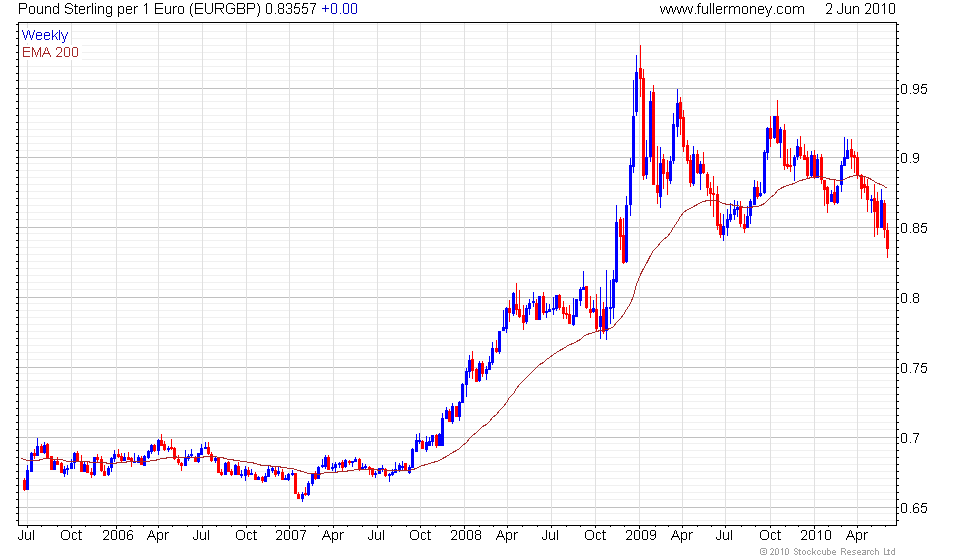
Task: Click the chart title 'Pound Sterling per 1 Euro (EURGBP)'
Action: pyautogui.click(x=139, y=9)
